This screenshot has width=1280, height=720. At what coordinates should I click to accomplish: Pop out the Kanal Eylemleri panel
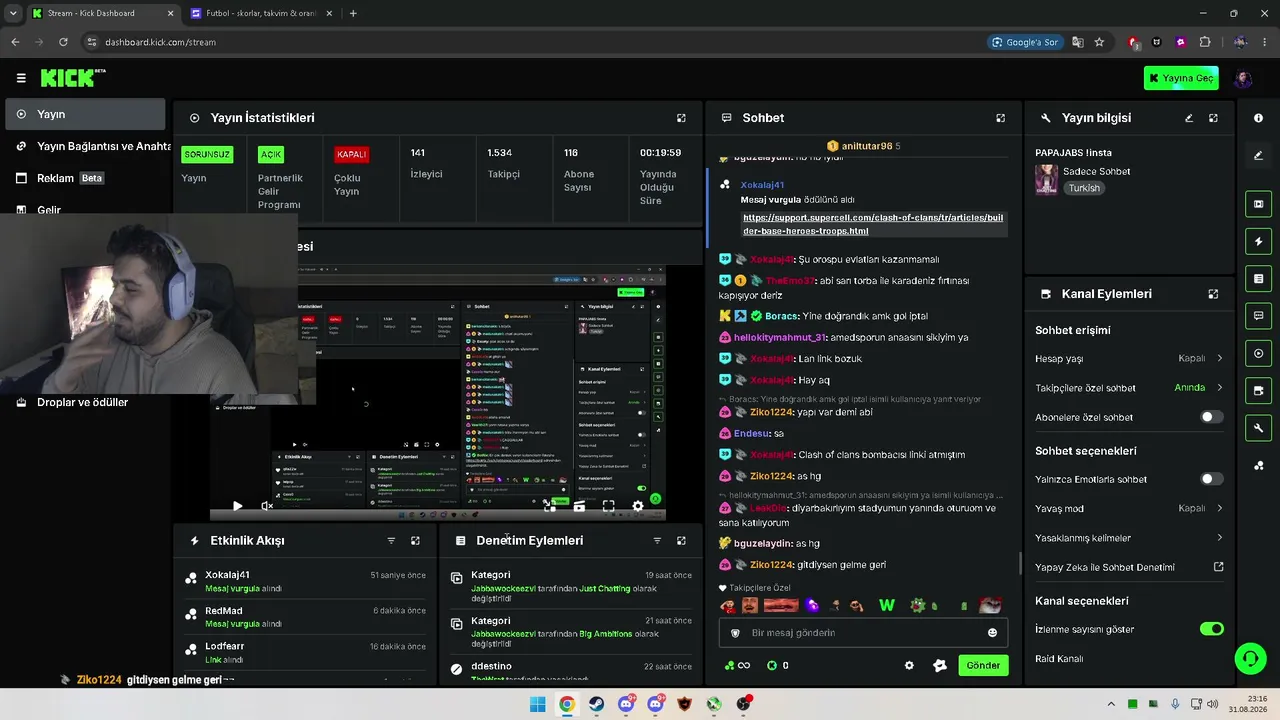[1213, 294]
